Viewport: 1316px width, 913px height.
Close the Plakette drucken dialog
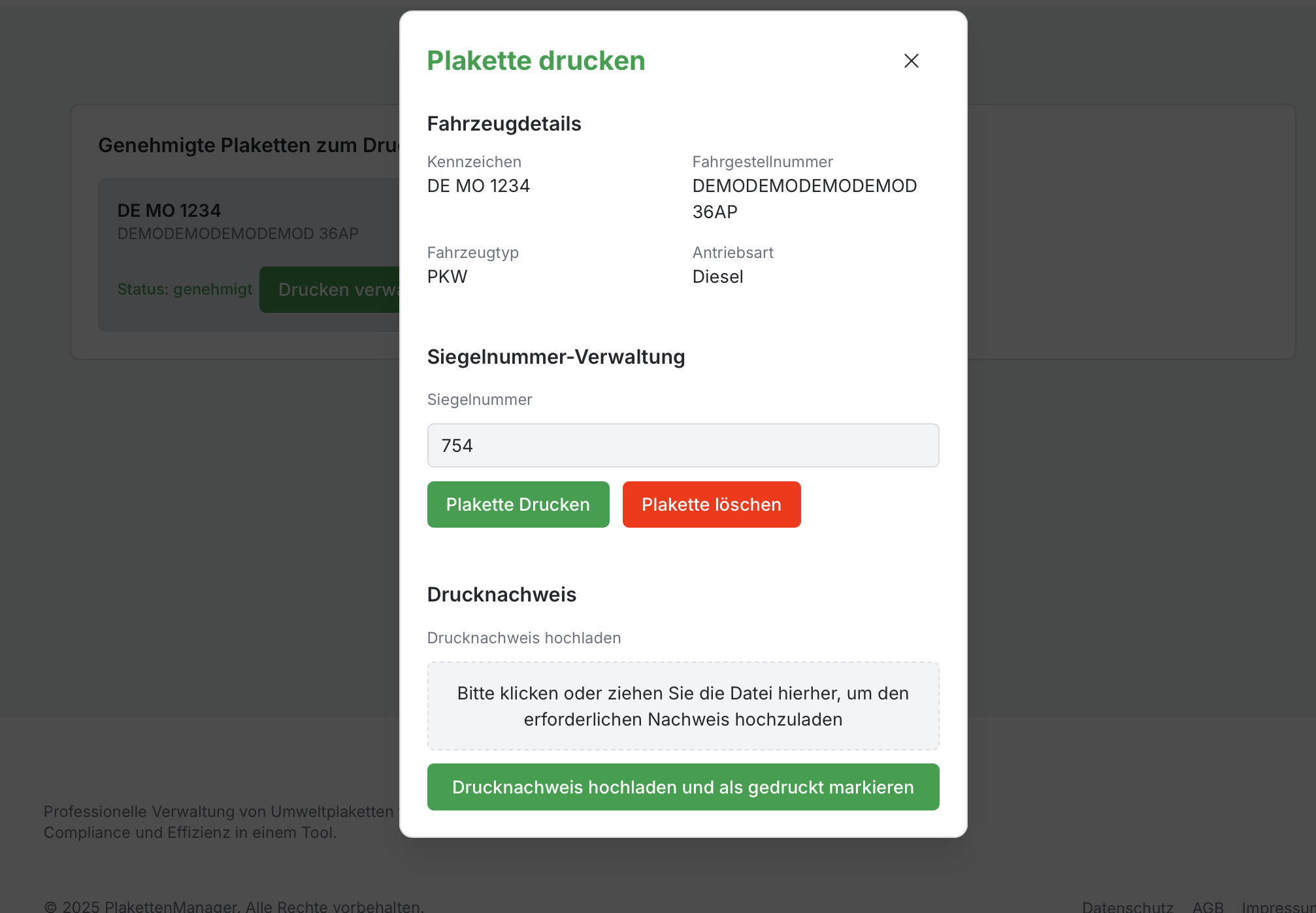911,61
